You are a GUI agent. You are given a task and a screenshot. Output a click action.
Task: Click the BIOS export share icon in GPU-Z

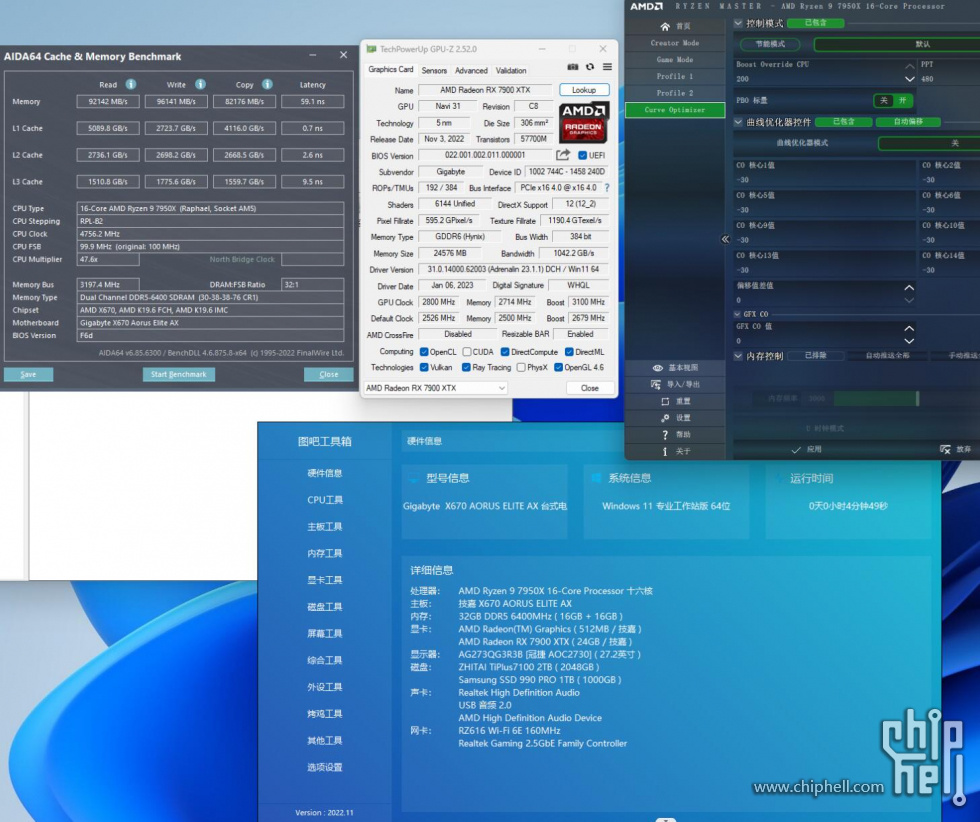coord(563,154)
